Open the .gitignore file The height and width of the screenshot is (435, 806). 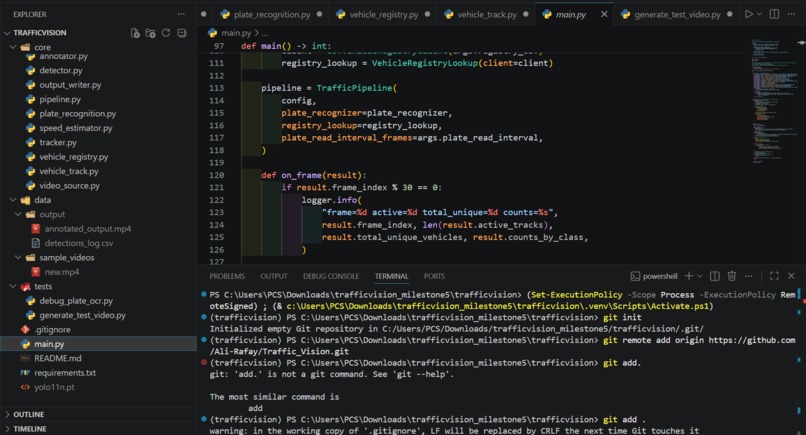52,330
